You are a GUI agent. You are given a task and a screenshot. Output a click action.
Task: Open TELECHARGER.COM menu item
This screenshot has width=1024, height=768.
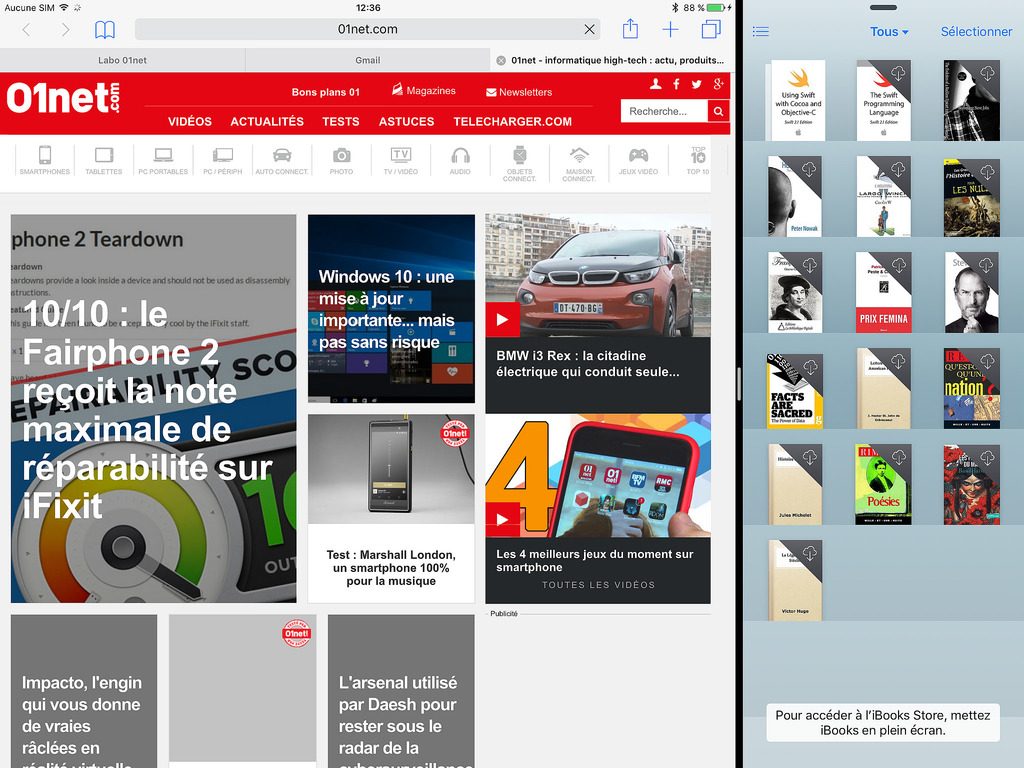click(x=513, y=121)
